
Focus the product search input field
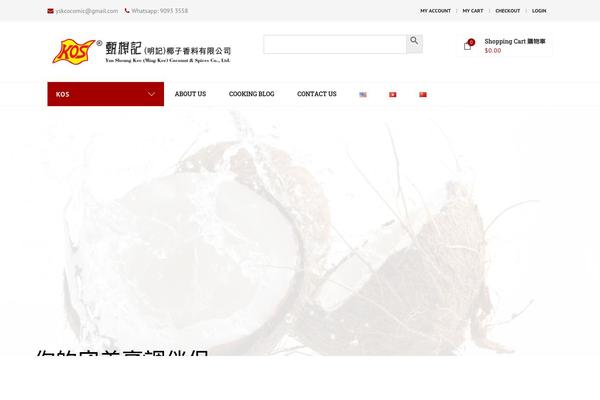coord(335,44)
